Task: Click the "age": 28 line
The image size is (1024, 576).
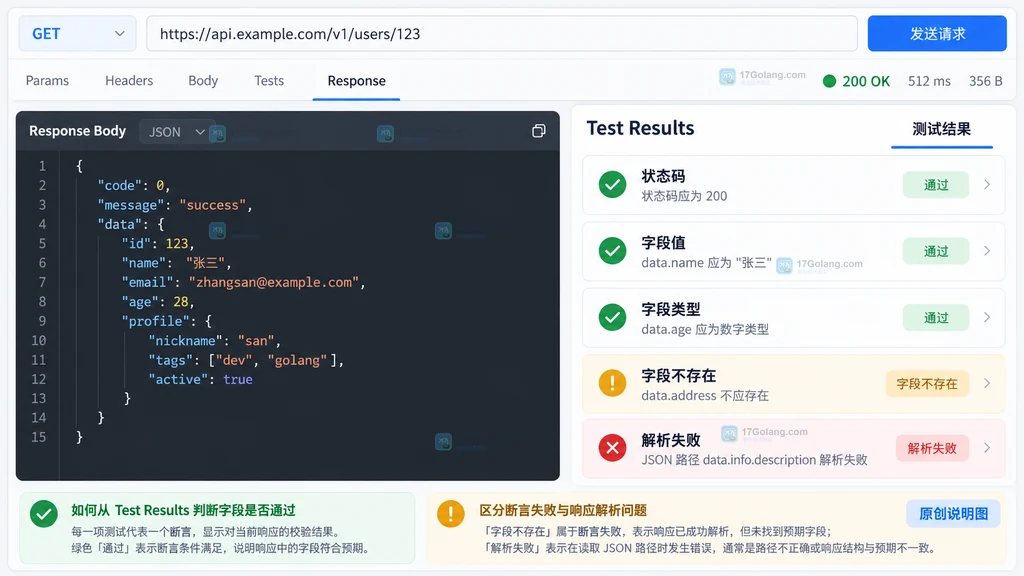Action: (158, 302)
